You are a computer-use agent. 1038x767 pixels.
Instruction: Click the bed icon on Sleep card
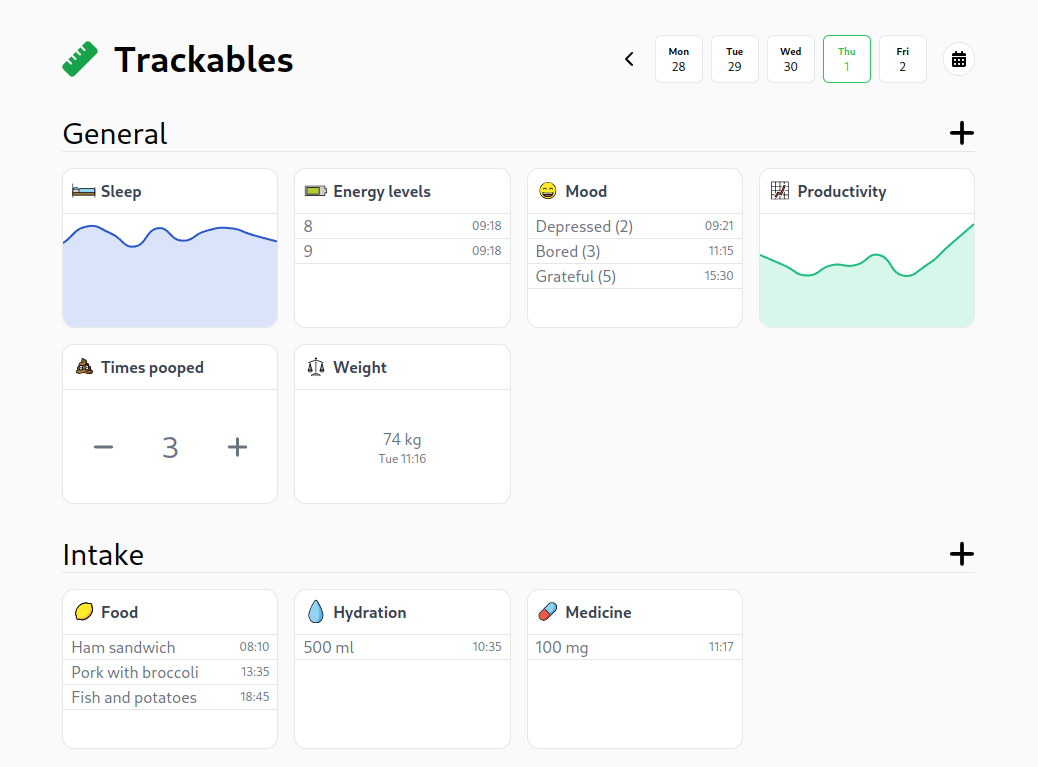pyautogui.click(x=83, y=191)
